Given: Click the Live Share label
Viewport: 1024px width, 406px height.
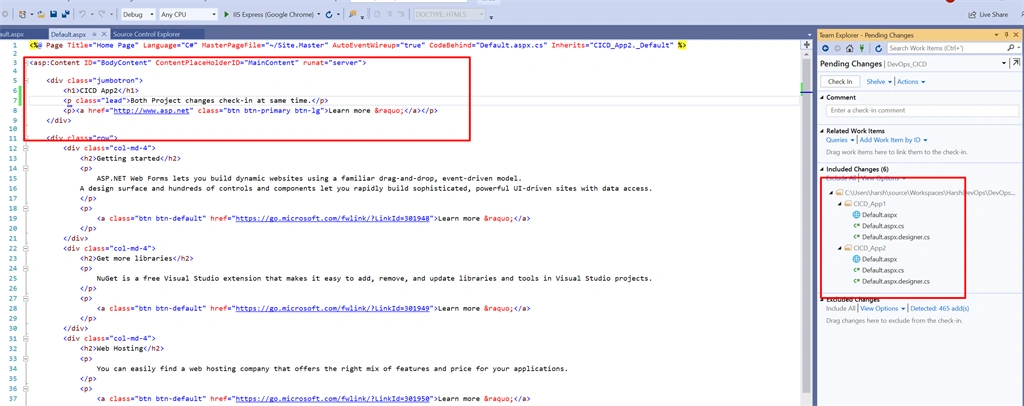Looking at the screenshot, I should click(x=993, y=14).
